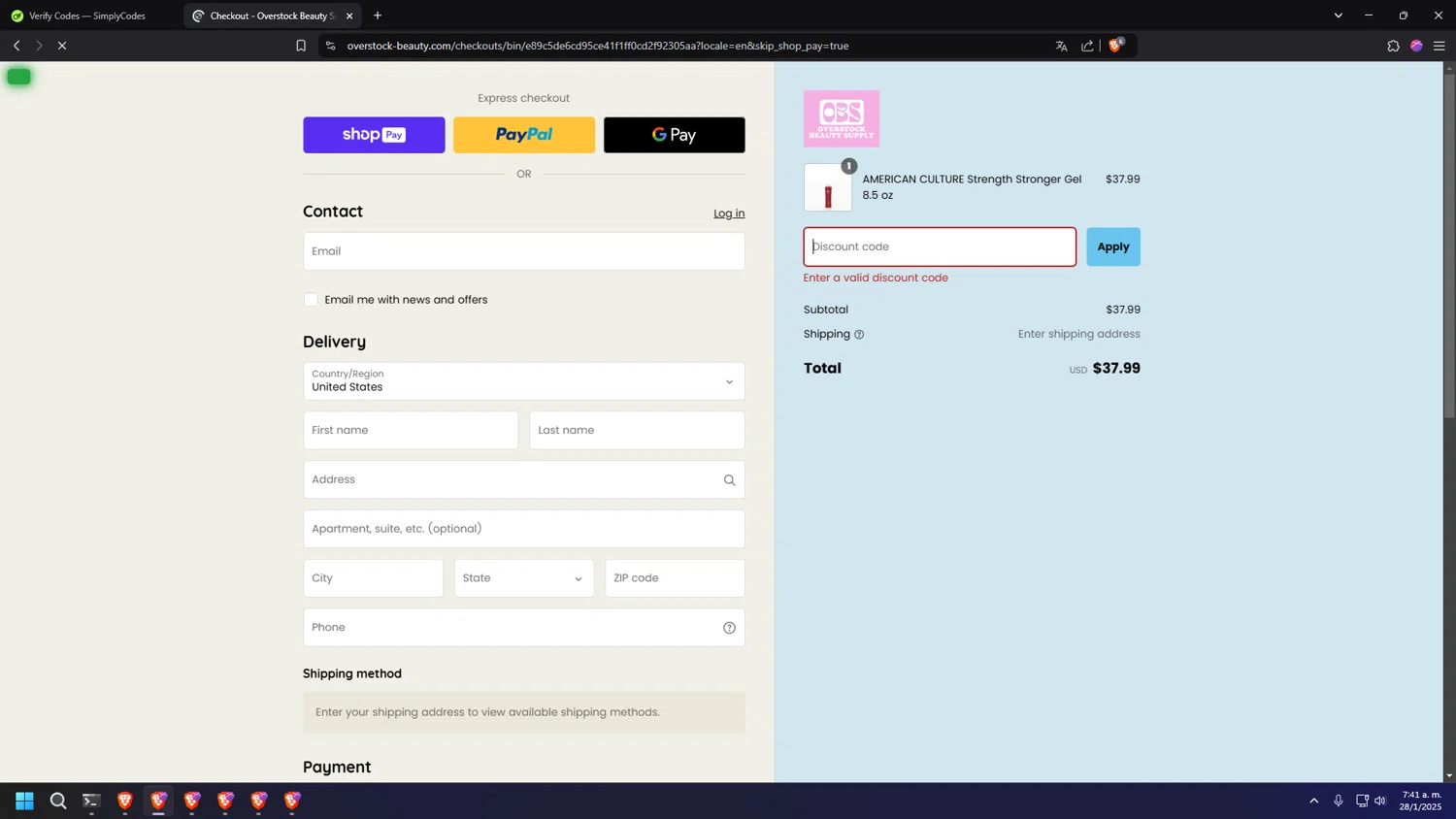Open Country/Region dropdown
The height and width of the screenshot is (819, 1456).
[x=524, y=381]
